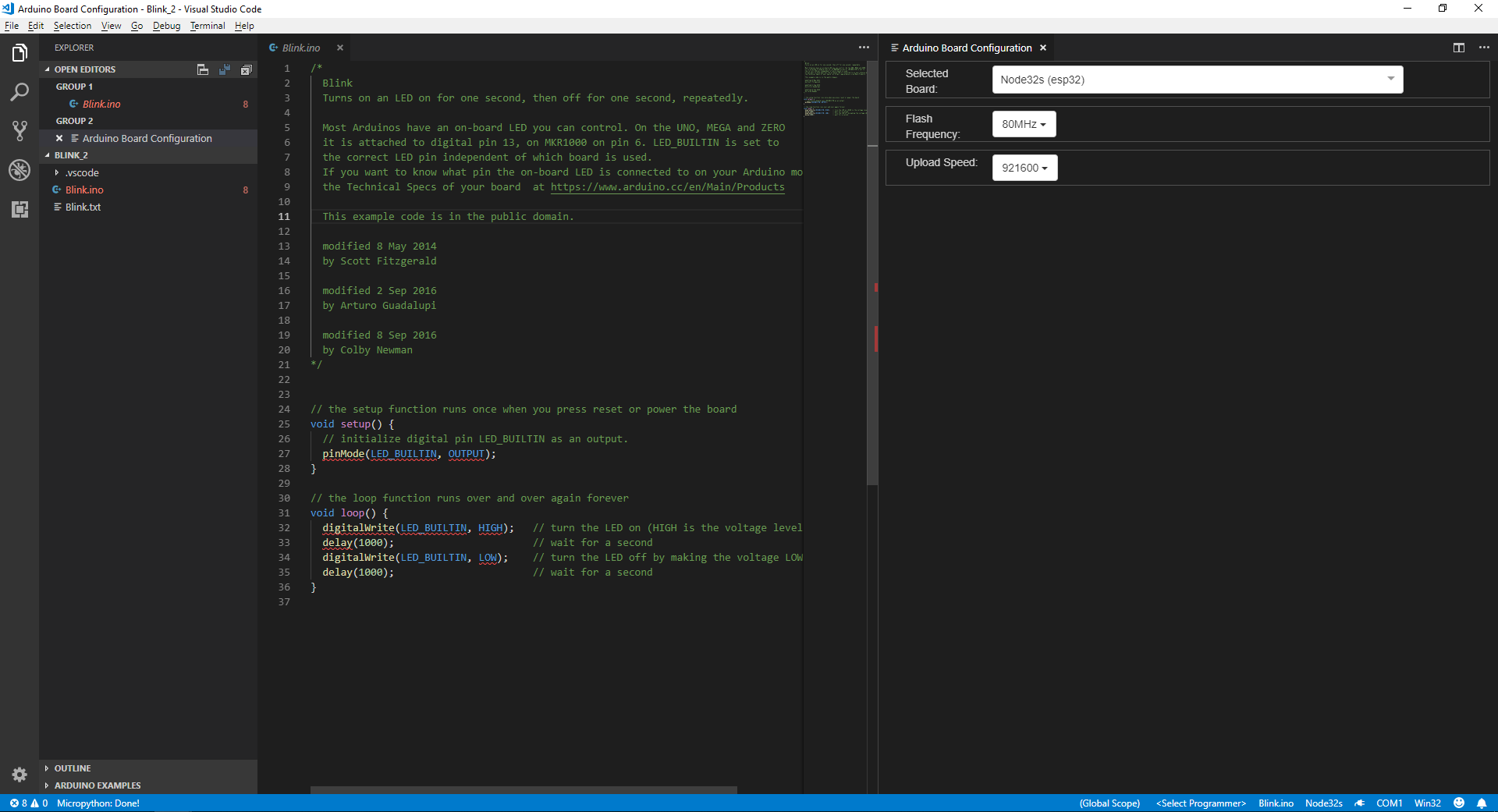Open the File menu
The height and width of the screenshot is (812, 1498).
pos(12,26)
